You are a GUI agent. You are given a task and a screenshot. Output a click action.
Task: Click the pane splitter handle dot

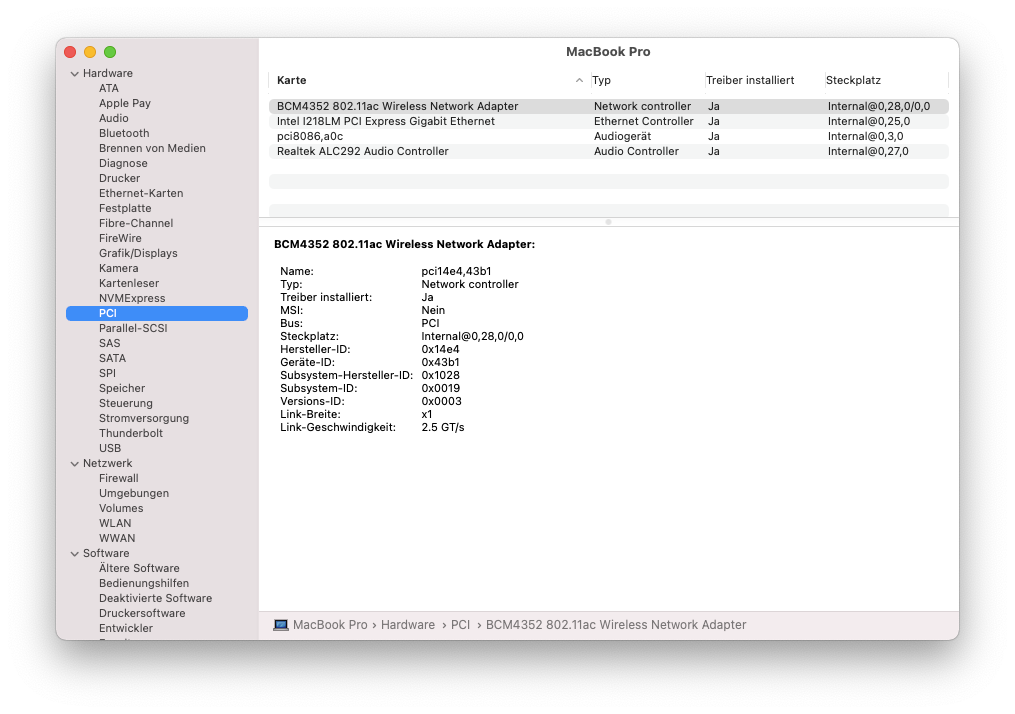[608, 222]
